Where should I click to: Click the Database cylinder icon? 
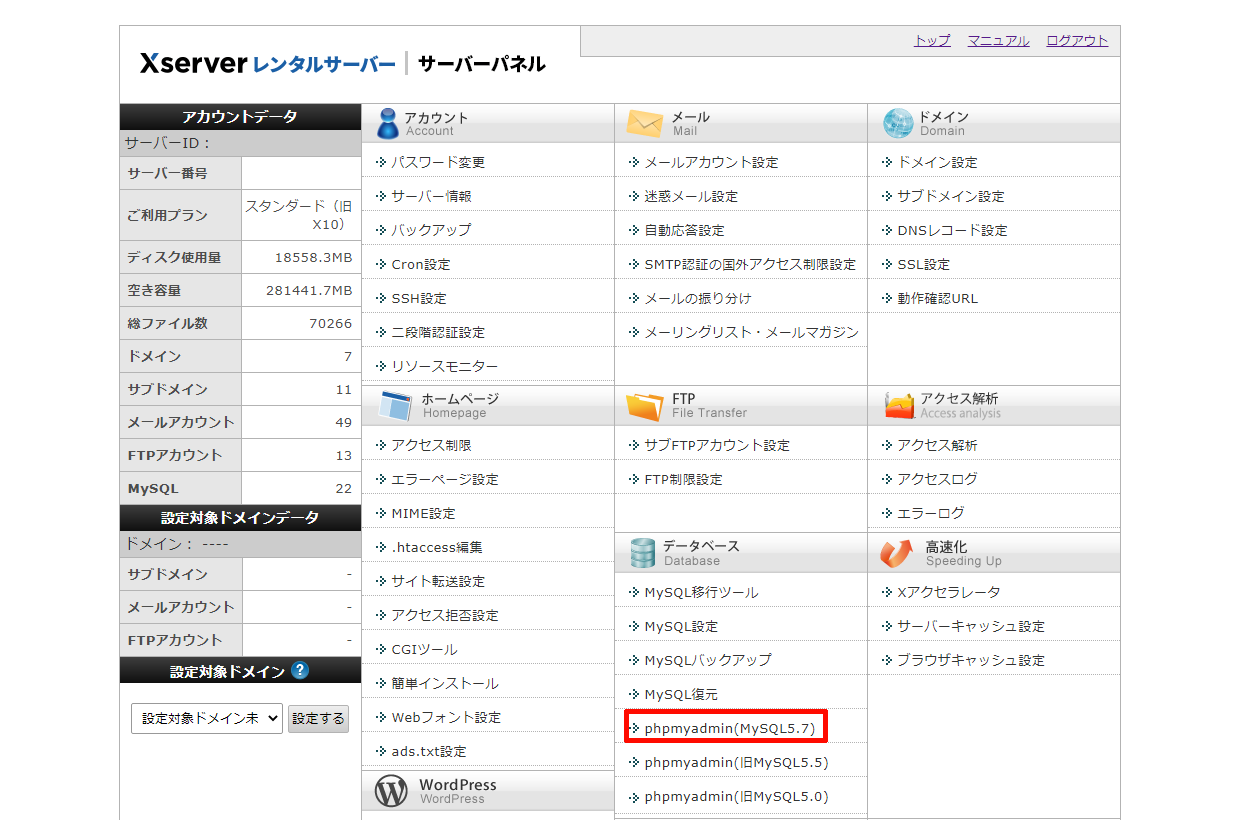click(642, 553)
